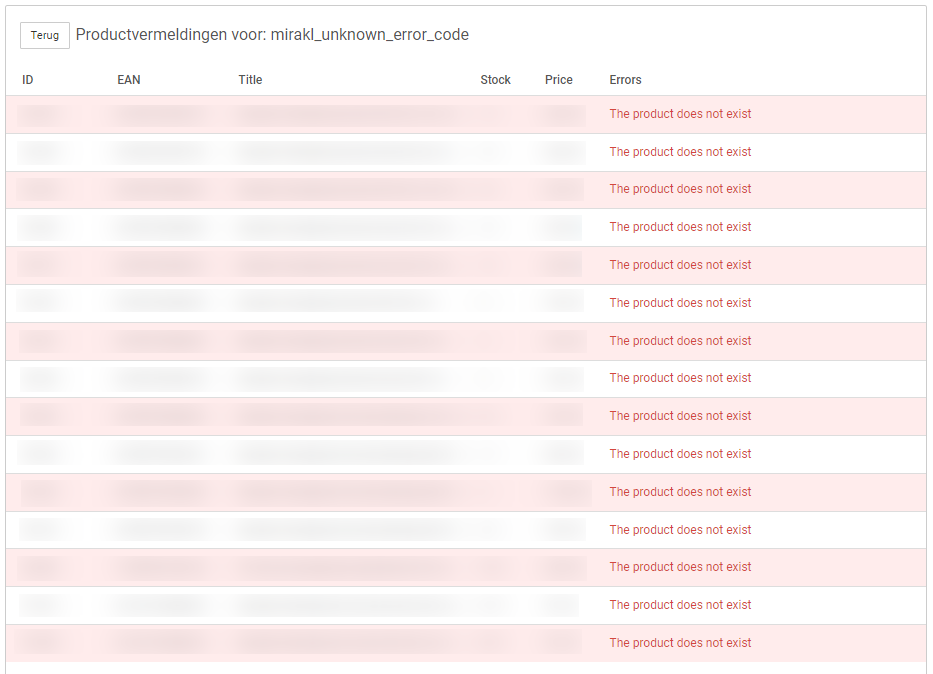933x674 pixels.
Task: Click the Stock column header
Action: pyautogui.click(x=495, y=80)
